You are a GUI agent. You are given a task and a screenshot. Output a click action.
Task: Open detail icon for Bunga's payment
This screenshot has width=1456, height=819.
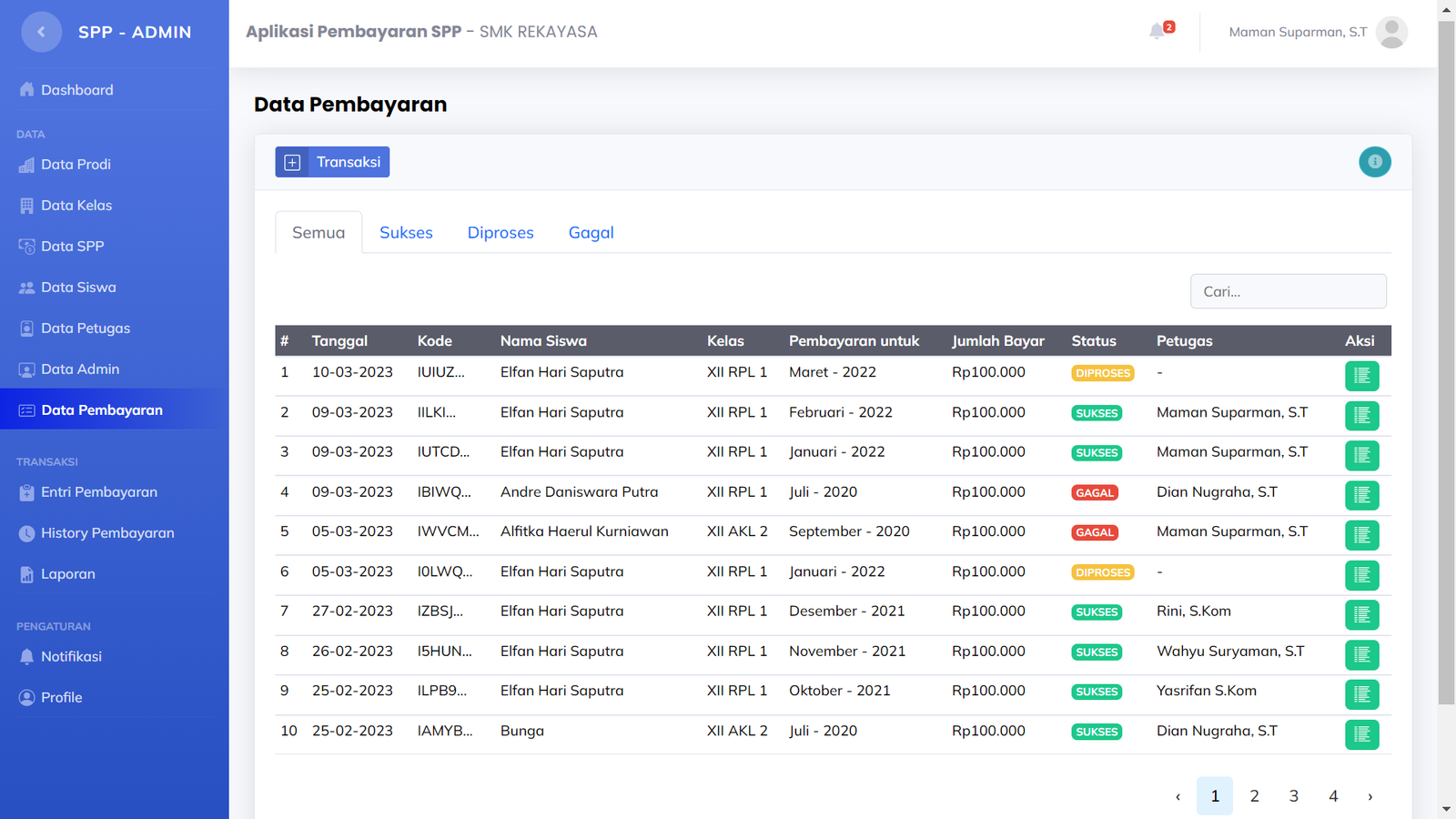point(1361,734)
